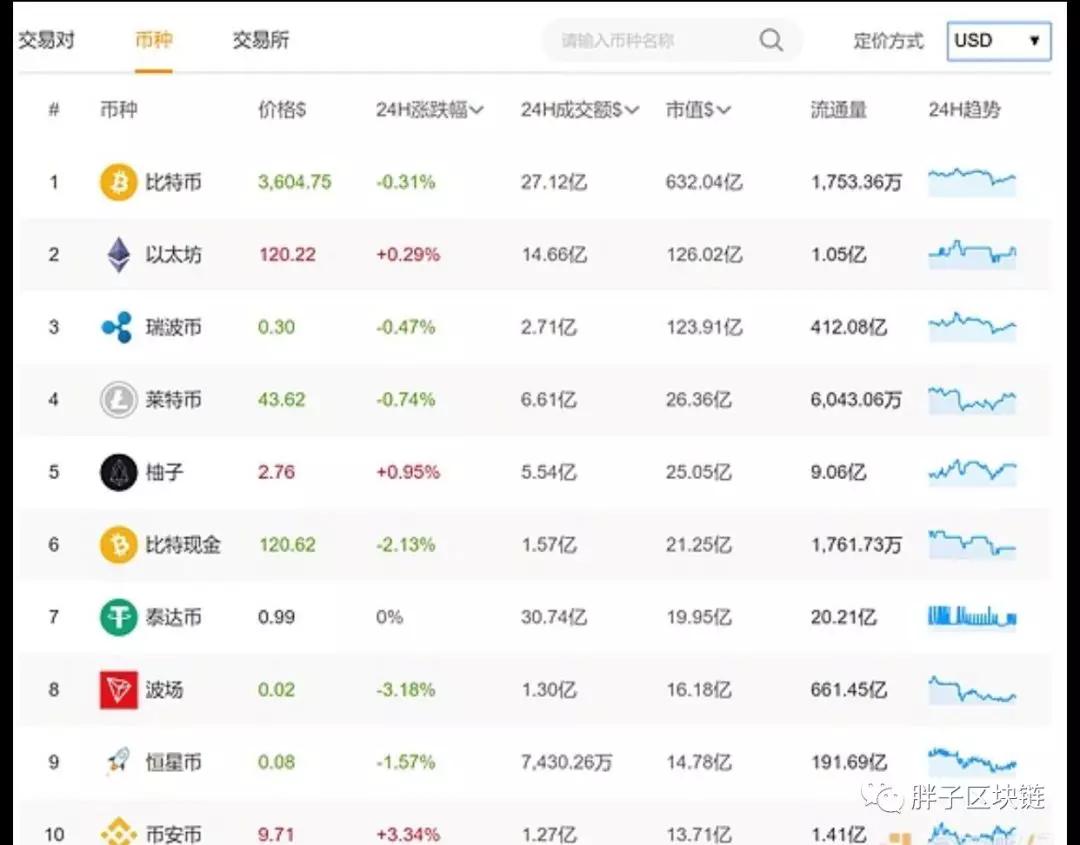
Task: Open the 波场 coin name link
Action: point(164,689)
